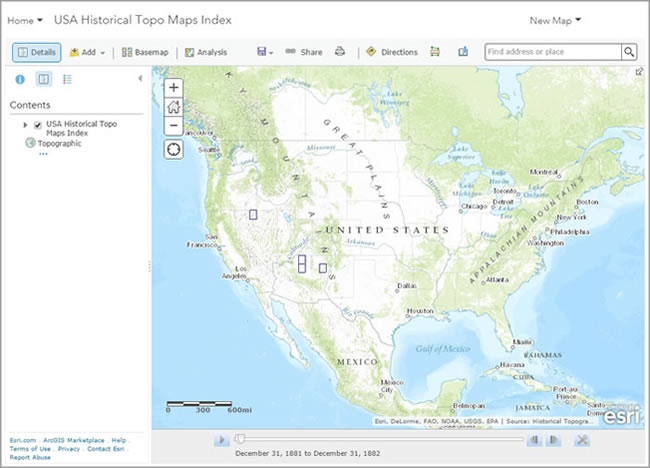
Task: Open the Privacy link
Action: pos(69,449)
